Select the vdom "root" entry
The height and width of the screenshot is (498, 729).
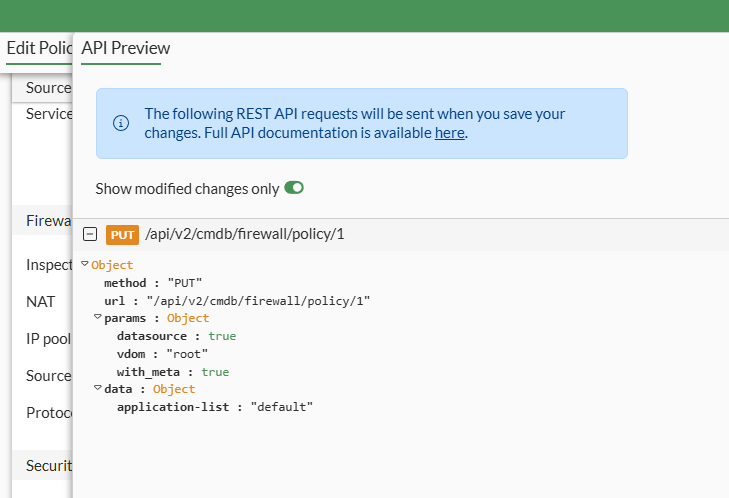(162, 354)
